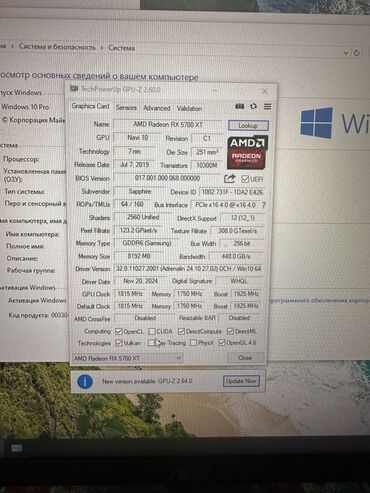Enable the CUDA checkbox
The height and width of the screenshot is (493, 370).
[x=152, y=331]
